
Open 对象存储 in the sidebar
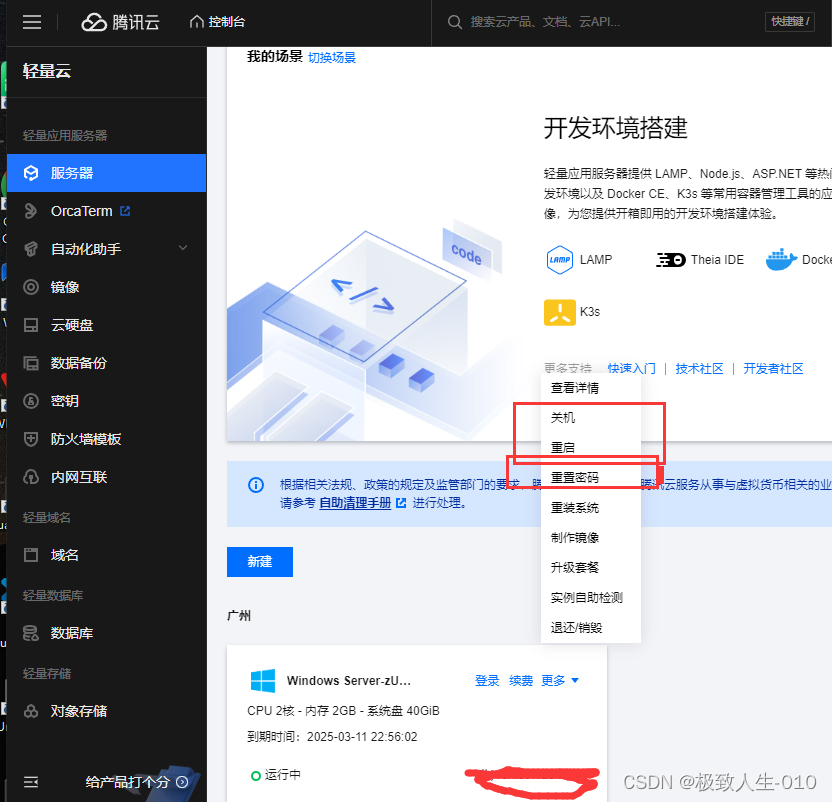(79, 711)
